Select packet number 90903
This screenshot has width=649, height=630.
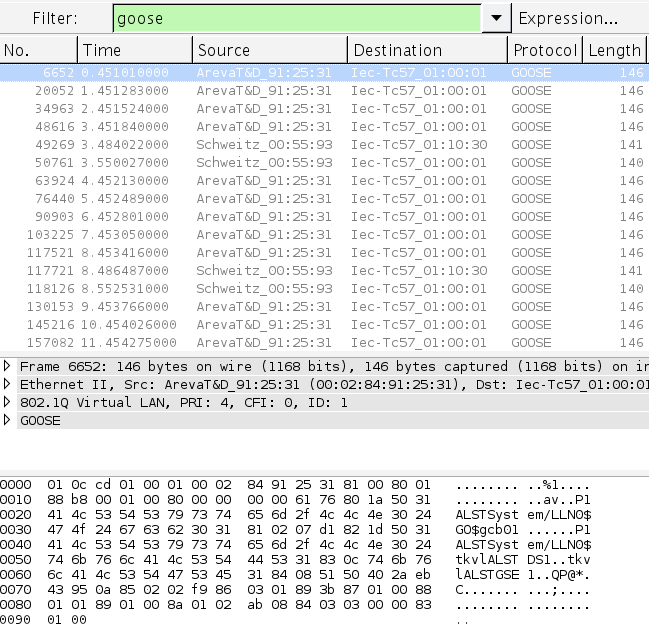coord(324,216)
